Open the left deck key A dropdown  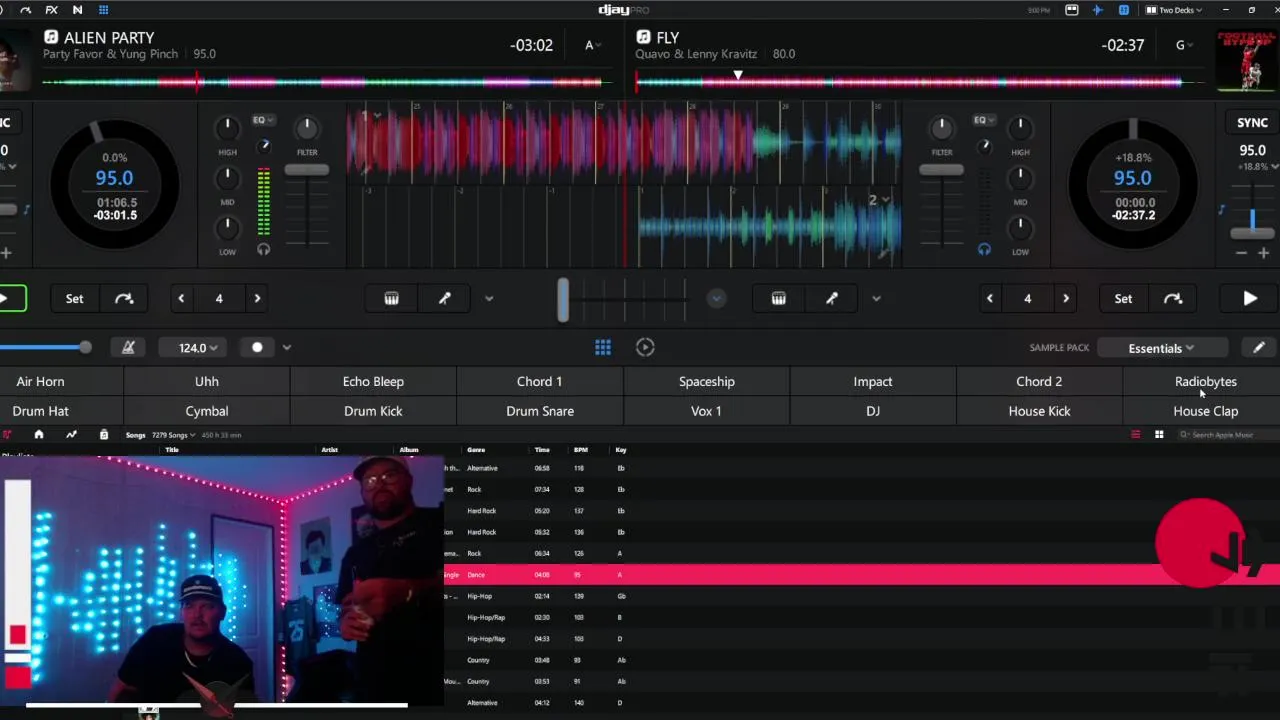592,45
